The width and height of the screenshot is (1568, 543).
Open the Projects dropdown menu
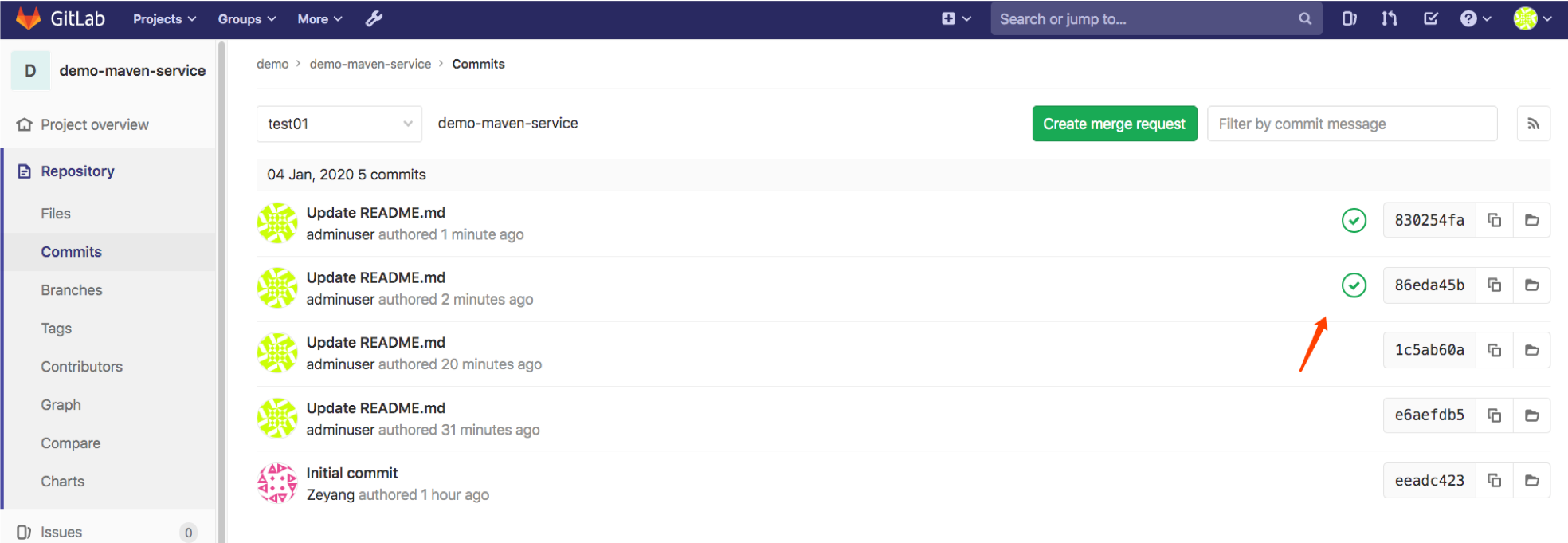click(164, 18)
